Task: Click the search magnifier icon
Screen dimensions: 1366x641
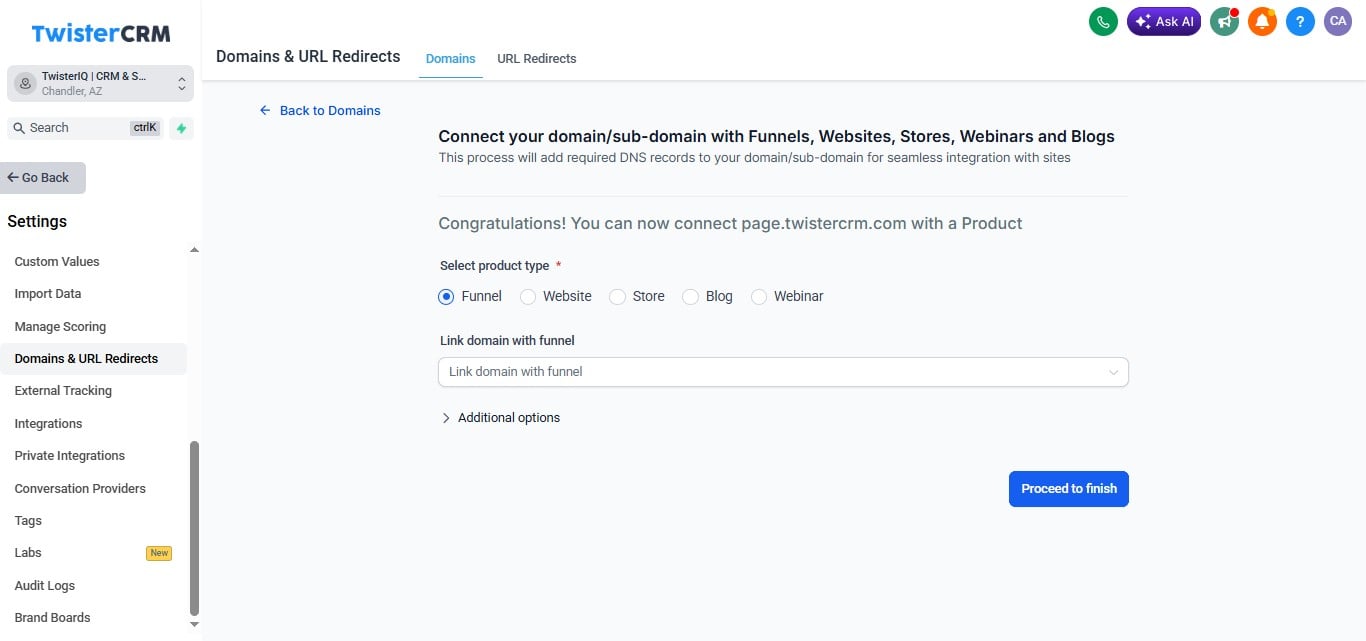Action: click(x=19, y=128)
